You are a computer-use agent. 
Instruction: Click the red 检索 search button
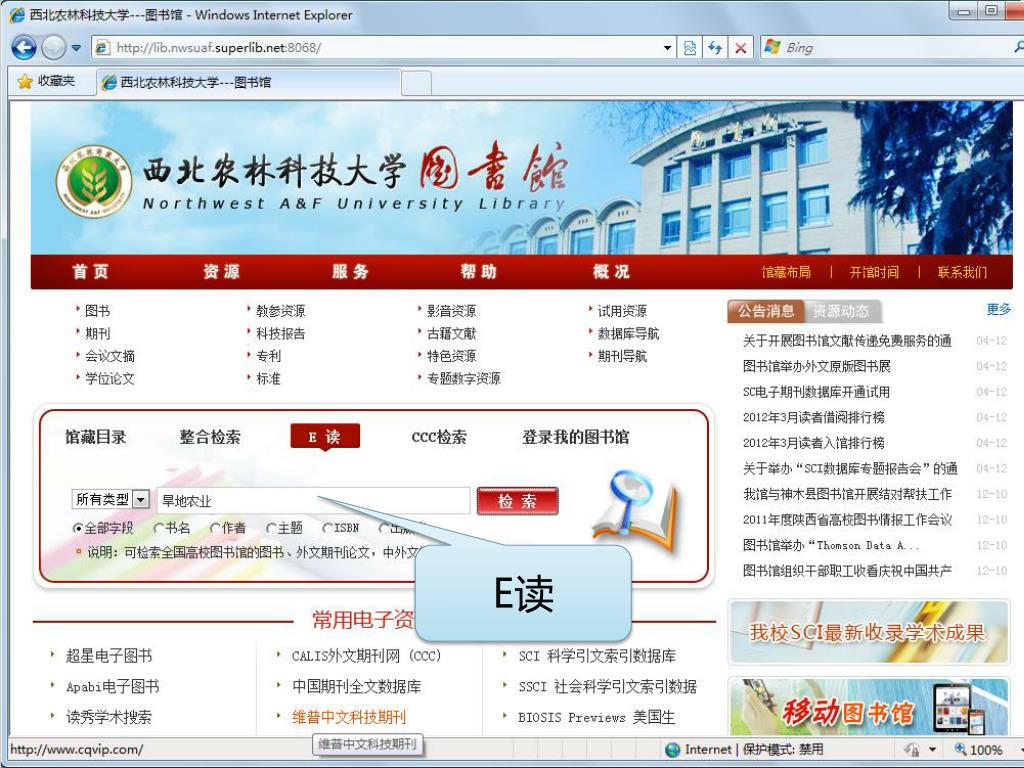click(x=517, y=501)
